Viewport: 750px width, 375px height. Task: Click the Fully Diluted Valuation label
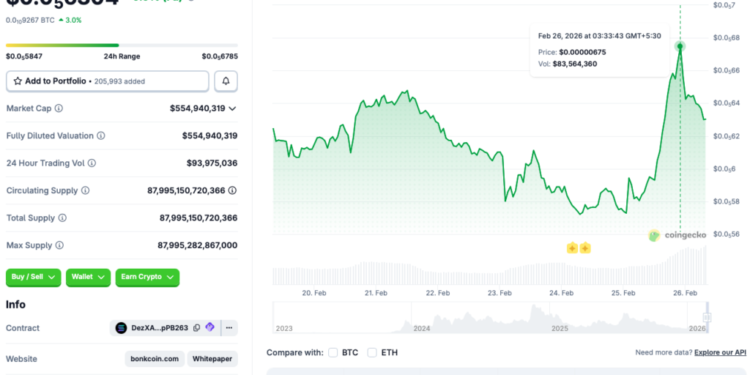click(x=50, y=136)
